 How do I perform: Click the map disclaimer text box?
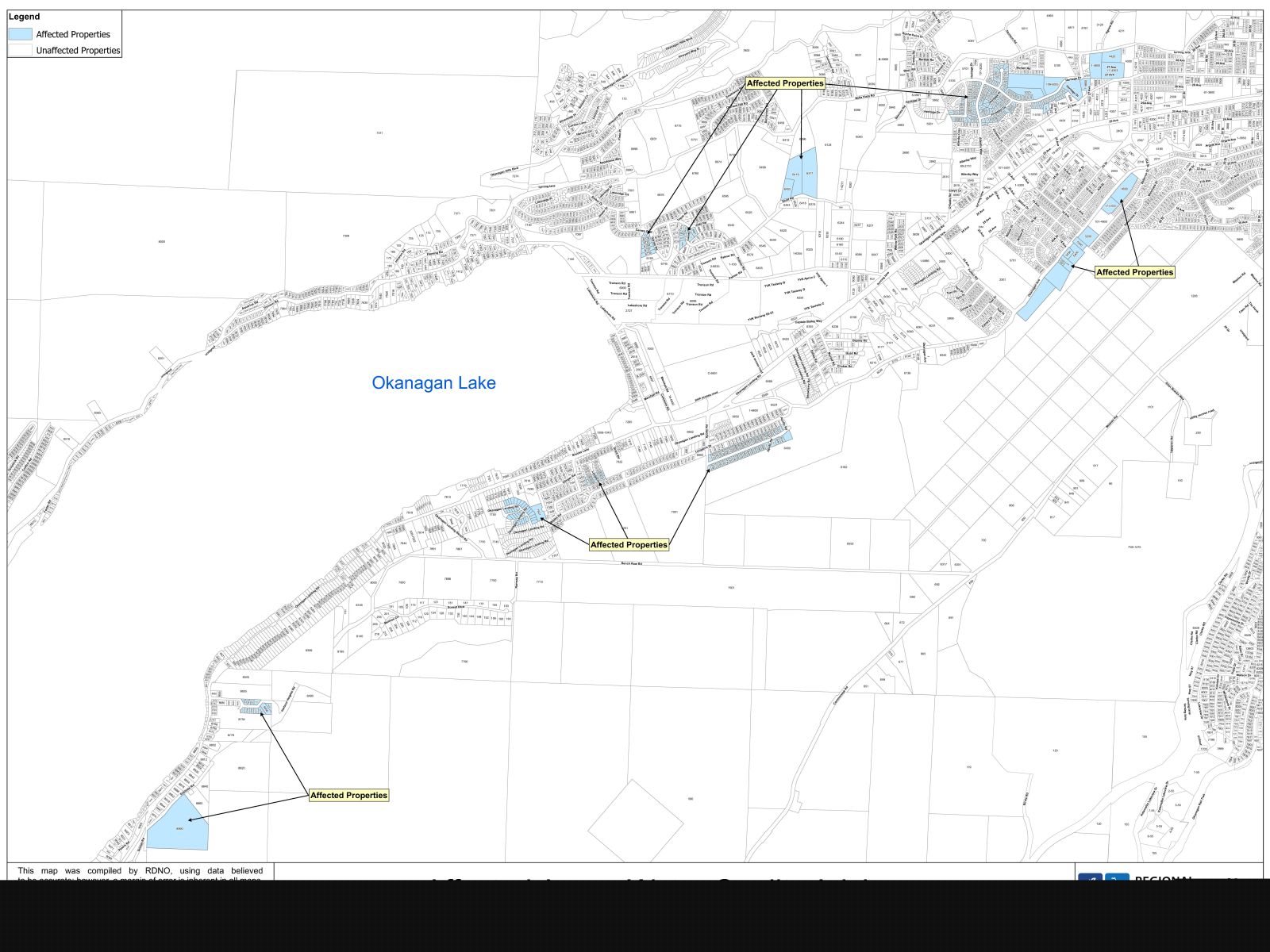(140, 872)
